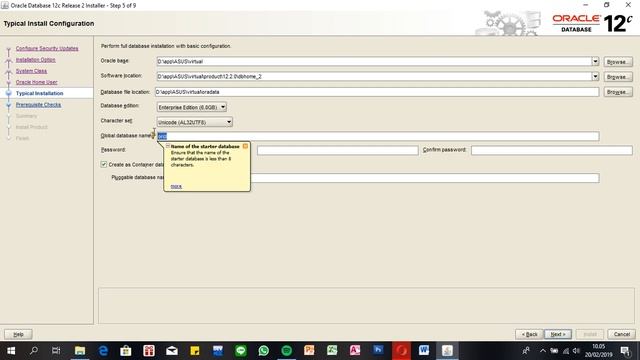Open the Windows Start menu

click(x=11, y=351)
